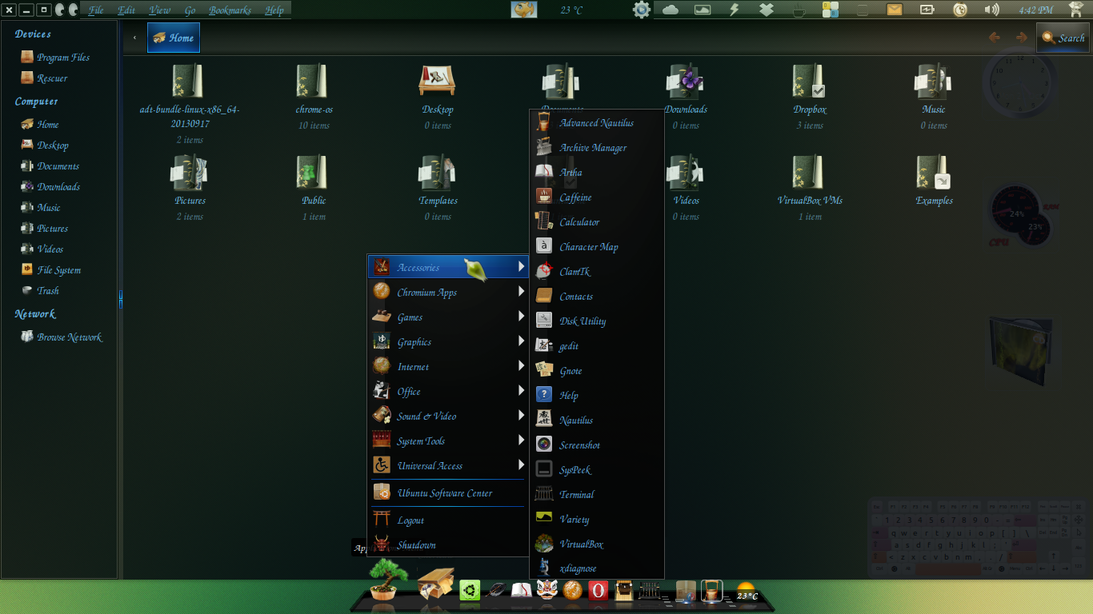
Task: Expand the Sound & Video submenu
Action: pos(447,416)
